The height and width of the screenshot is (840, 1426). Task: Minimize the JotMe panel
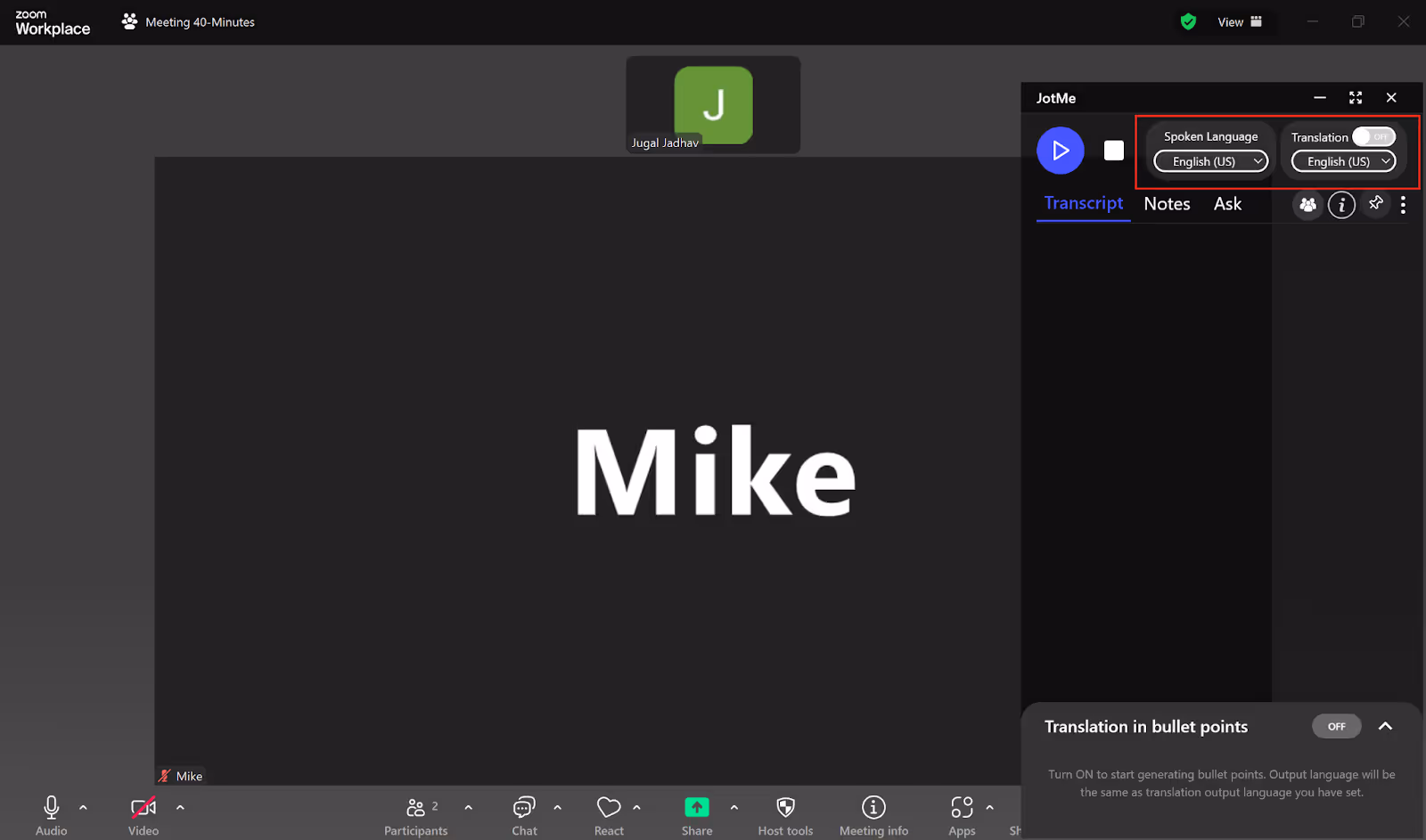(x=1320, y=98)
